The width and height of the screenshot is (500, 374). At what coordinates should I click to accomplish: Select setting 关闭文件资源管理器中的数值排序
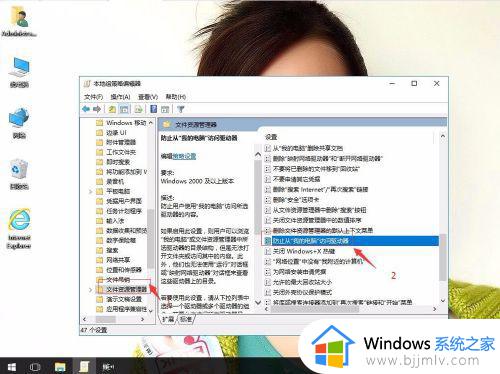point(317,220)
